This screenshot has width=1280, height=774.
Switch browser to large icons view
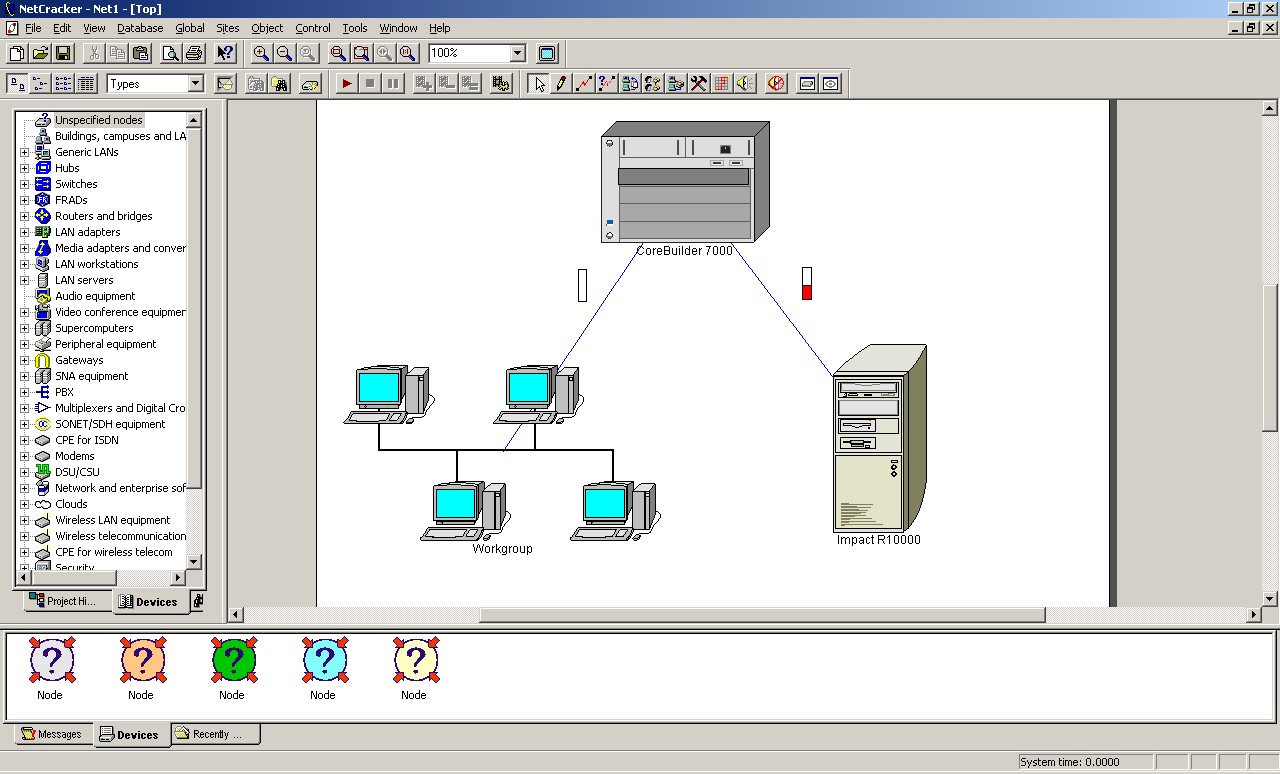click(17, 84)
